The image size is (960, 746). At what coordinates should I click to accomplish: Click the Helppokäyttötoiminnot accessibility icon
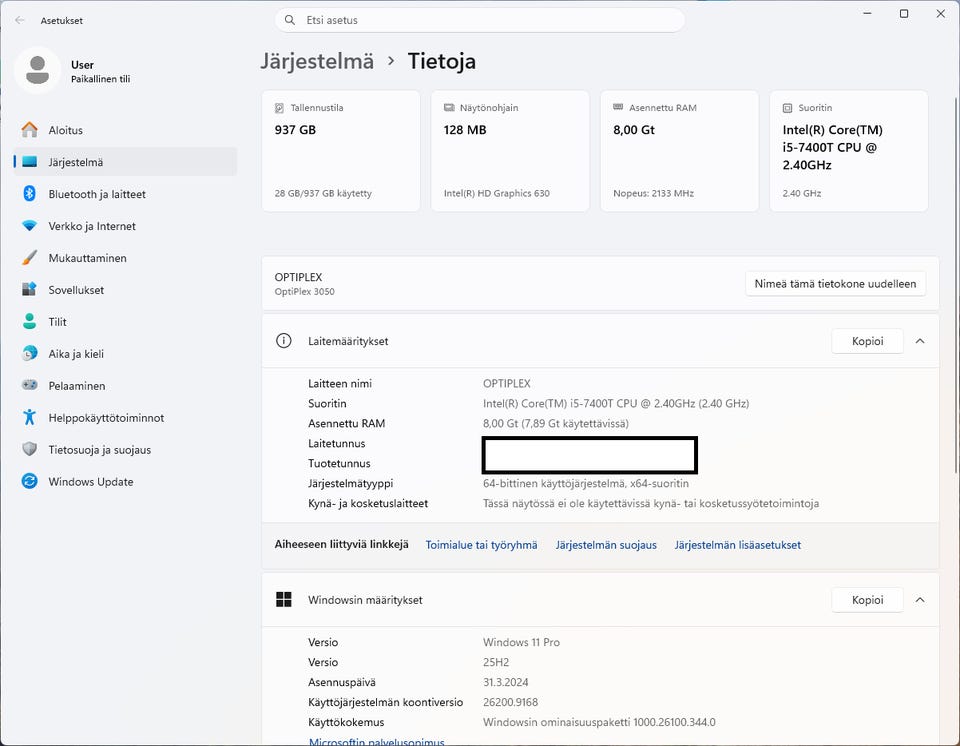pyautogui.click(x=29, y=417)
